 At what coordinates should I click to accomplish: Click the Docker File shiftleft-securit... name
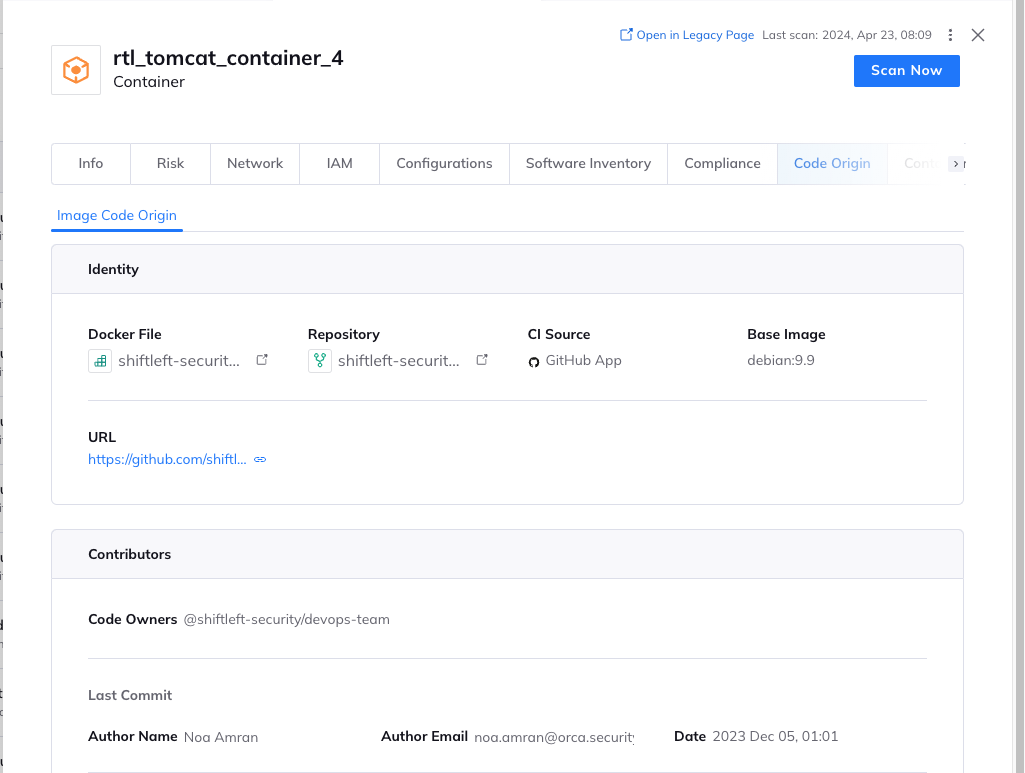point(179,361)
